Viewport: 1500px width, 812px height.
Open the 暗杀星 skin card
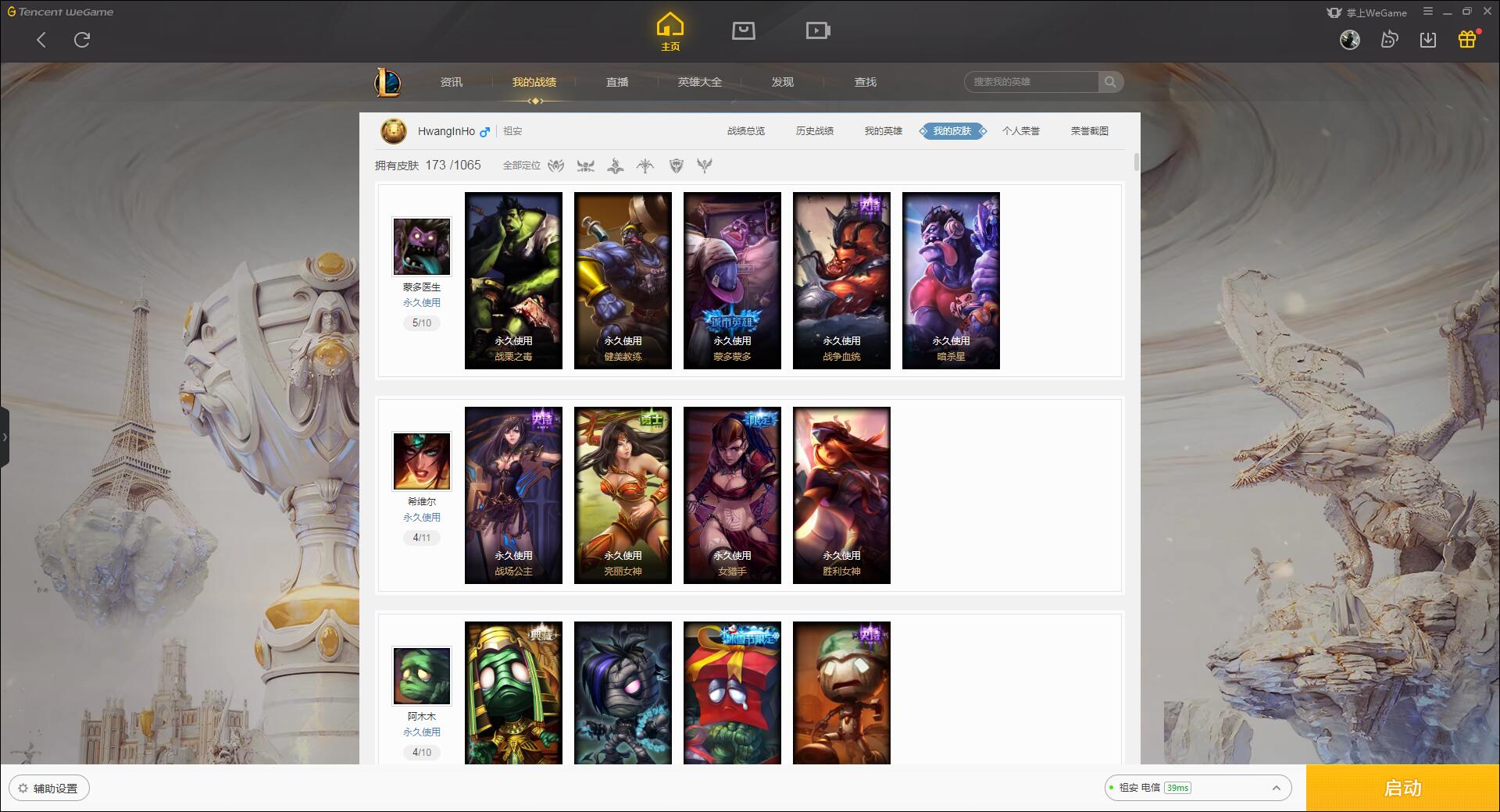point(951,280)
